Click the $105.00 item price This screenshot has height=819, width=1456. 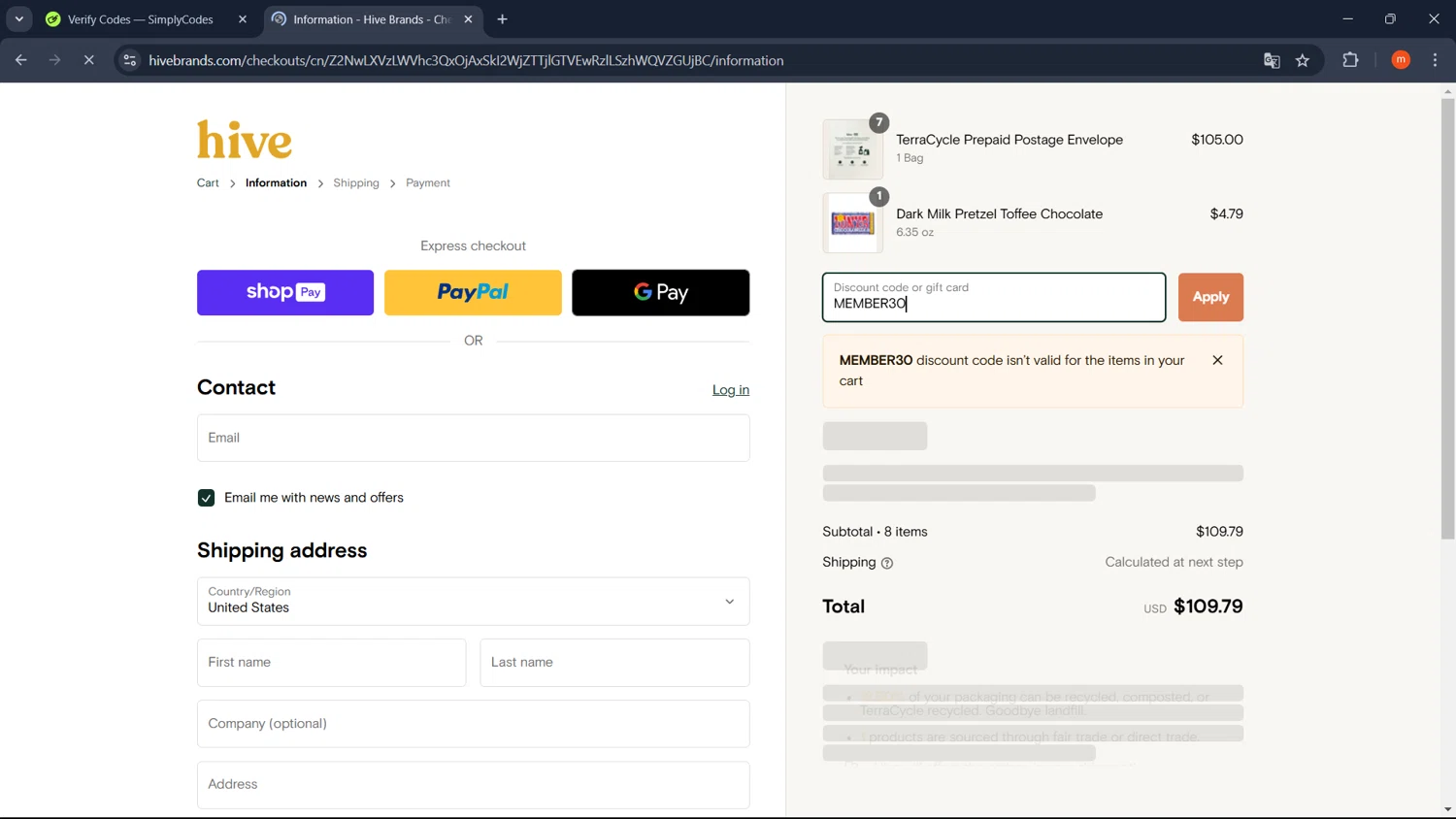[x=1217, y=140]
